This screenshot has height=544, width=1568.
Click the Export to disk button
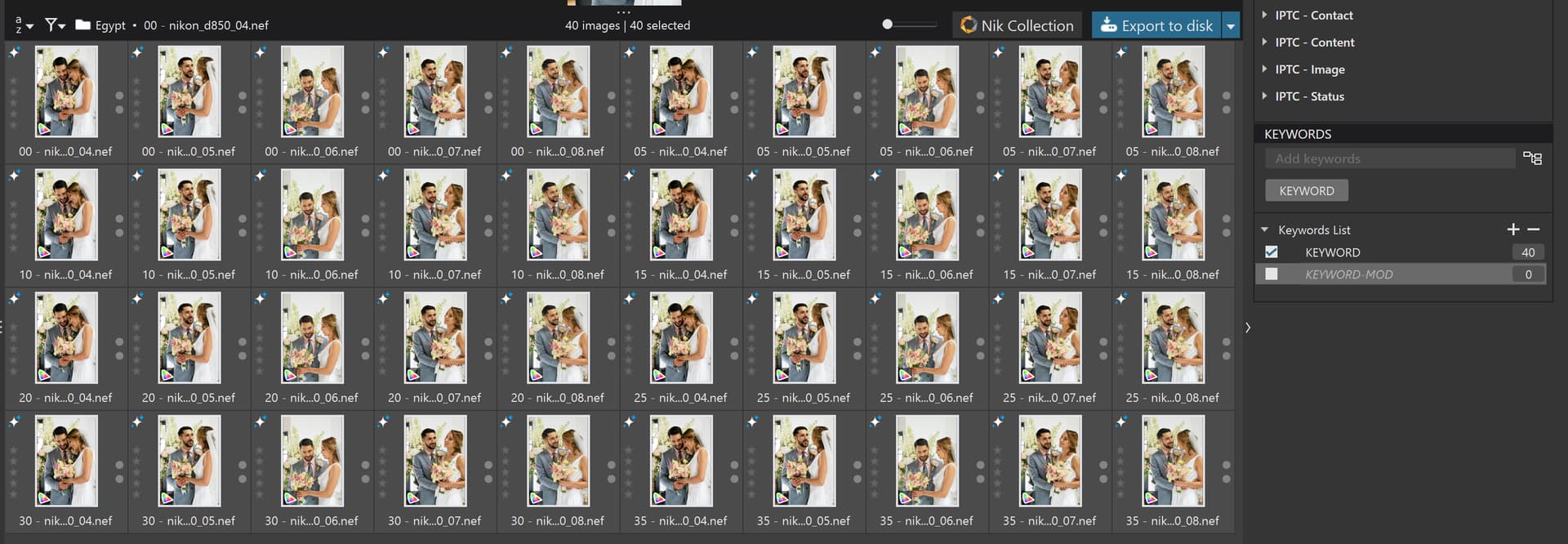coord(1156,25)
